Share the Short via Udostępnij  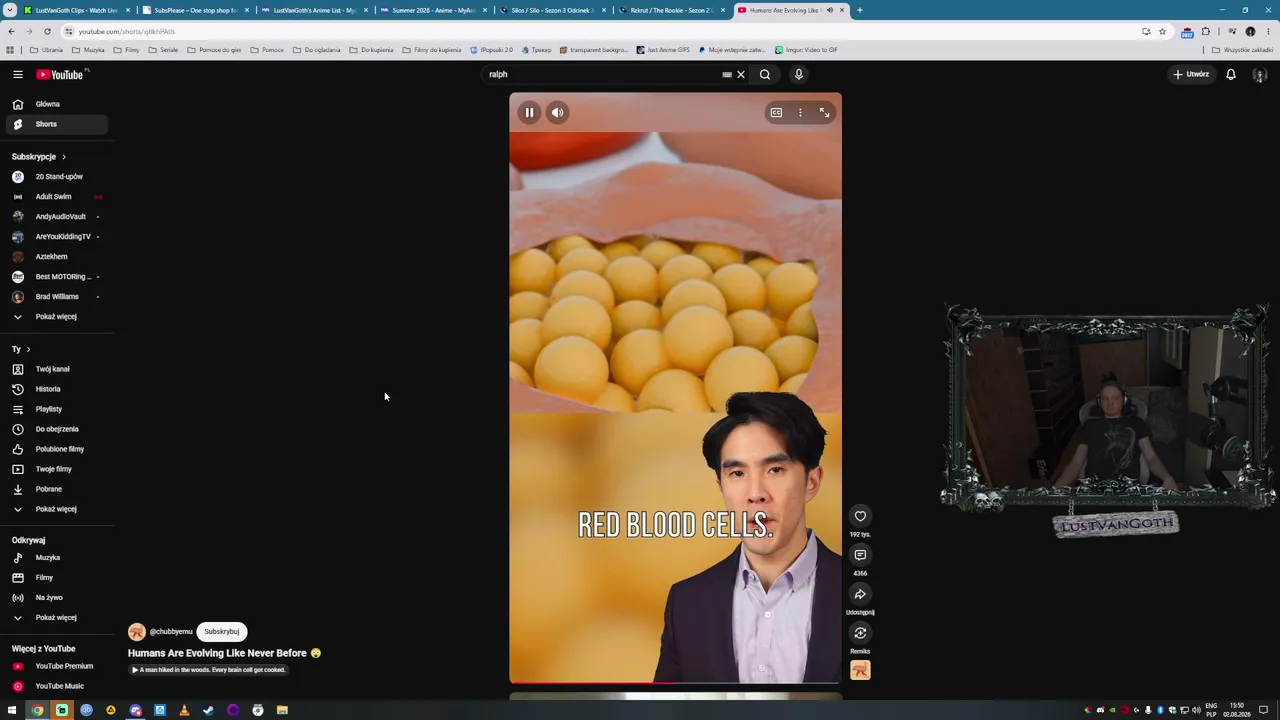[860, 594]
